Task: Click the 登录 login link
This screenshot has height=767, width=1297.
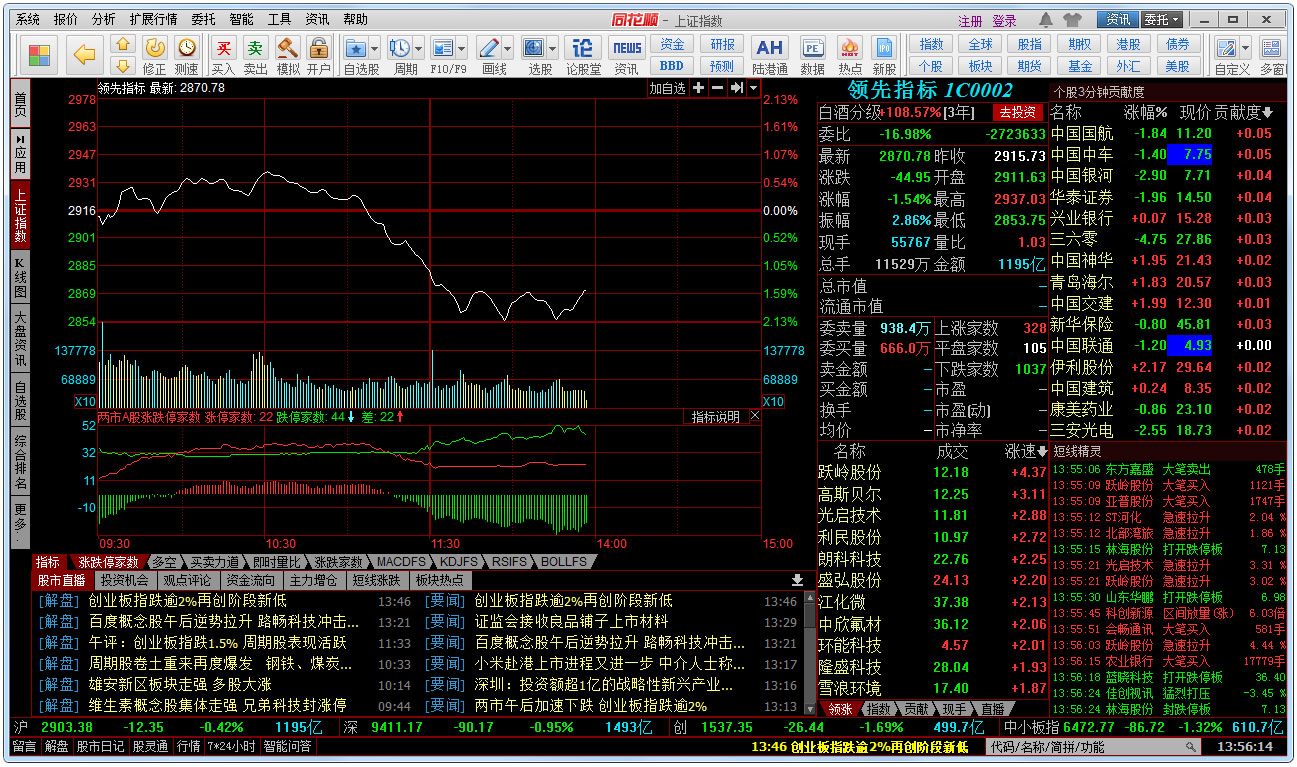Action: pyautogui.click(x=1004, y=20)
